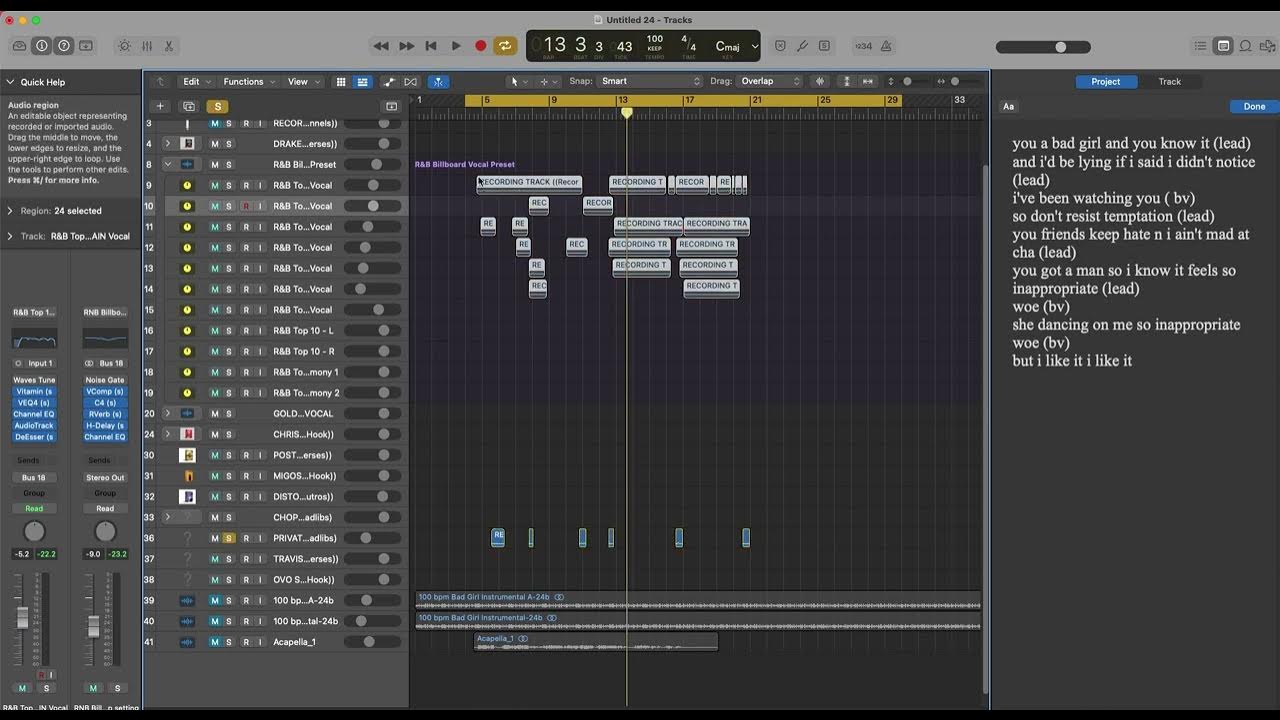The width and height of the screenshot is (1280, 720).
Task: Open the Toolbar button in control bar
Action: coord(86,46)
